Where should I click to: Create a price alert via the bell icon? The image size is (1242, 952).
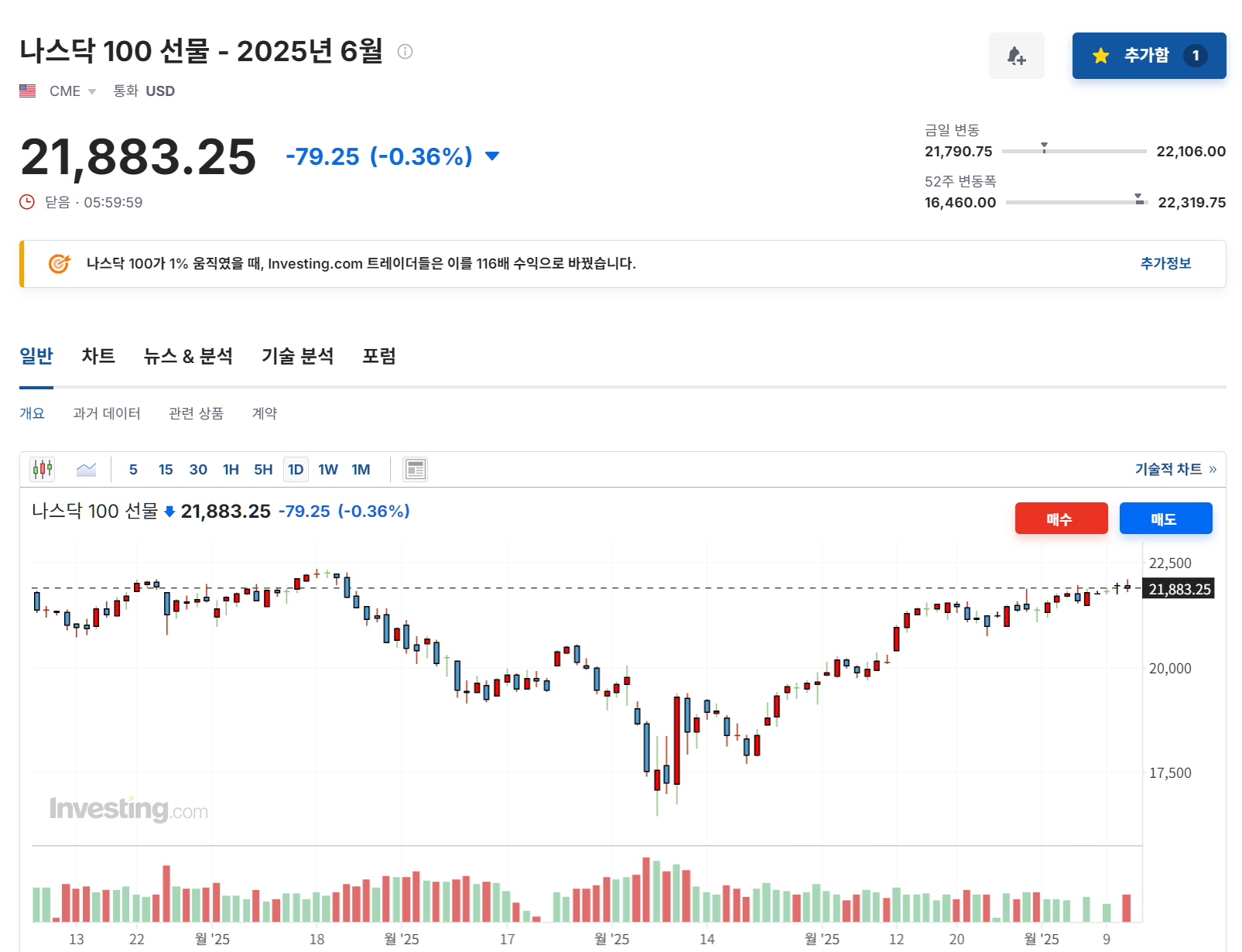[x=1016, y=55]
